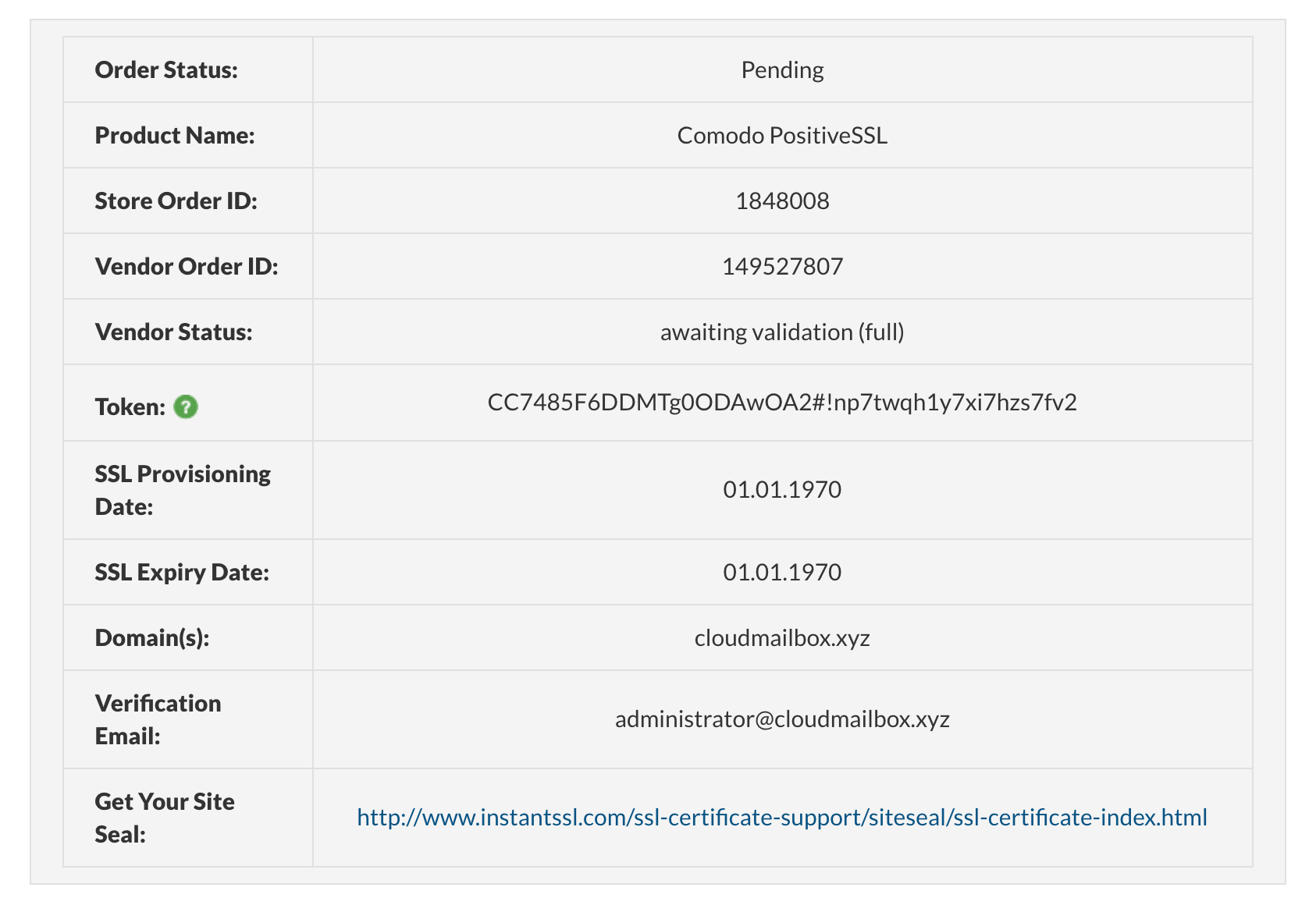Click the Product Name label
Viewport: 1316px width, 905px height.
tap(175, 136)
